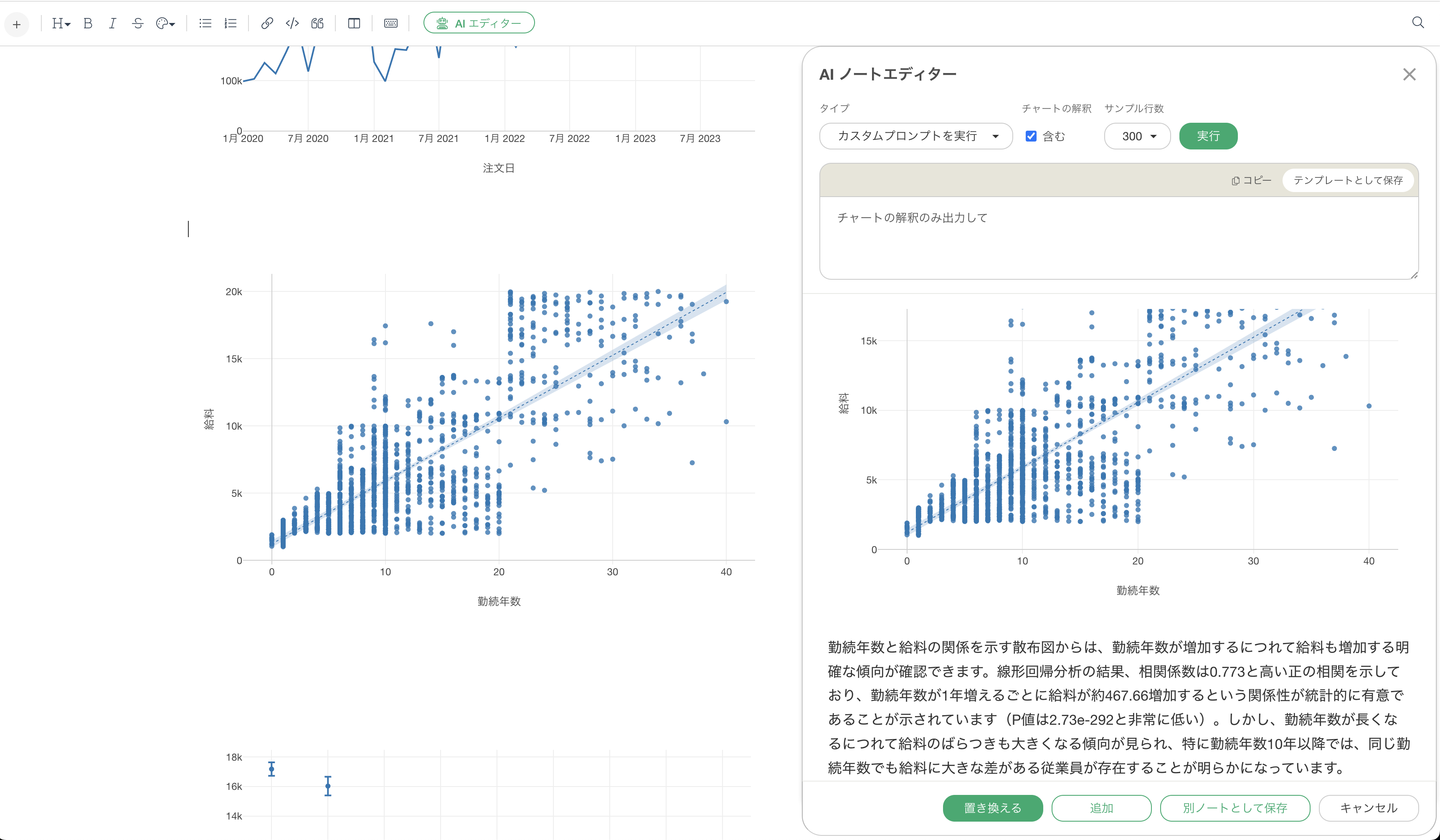Open the AI エディター toolbar button
1440x840 pixels.
[x=479, y=23]
